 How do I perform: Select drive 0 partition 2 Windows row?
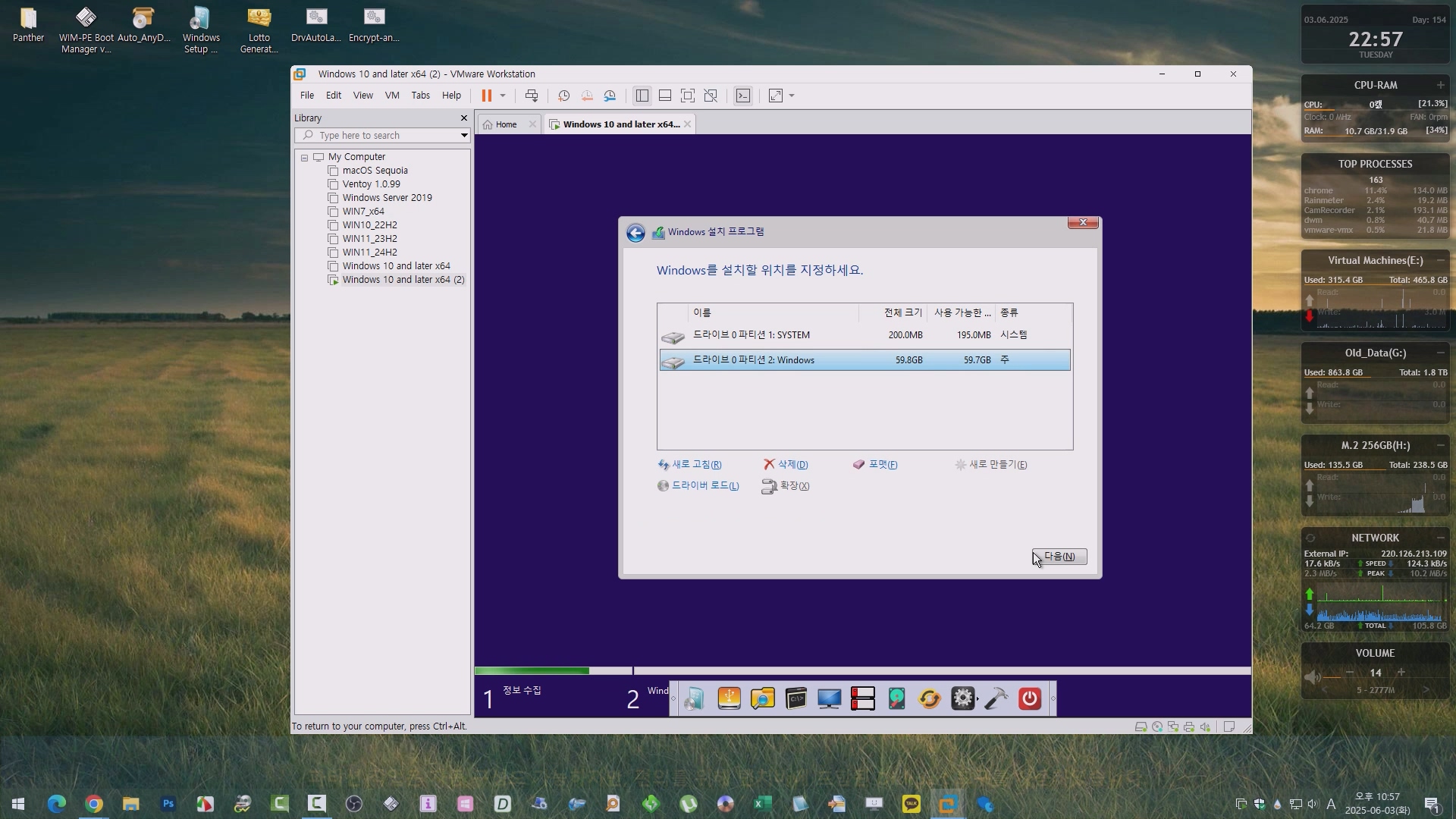(x=864, y=360)
